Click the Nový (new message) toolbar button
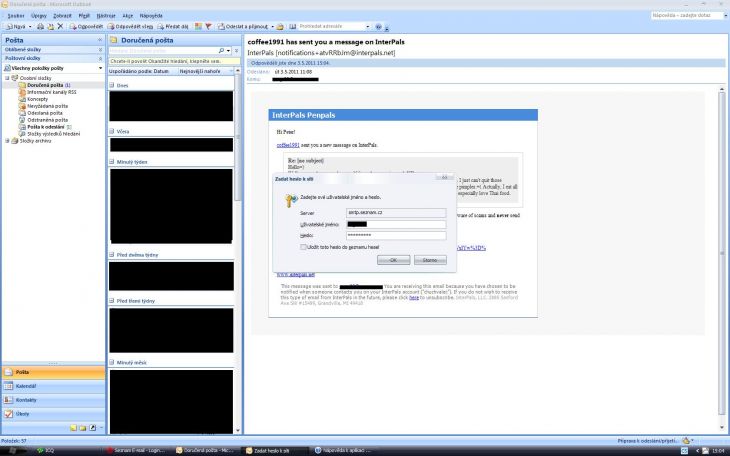Viewport: 730px width, 456px height. pos(15,27)
